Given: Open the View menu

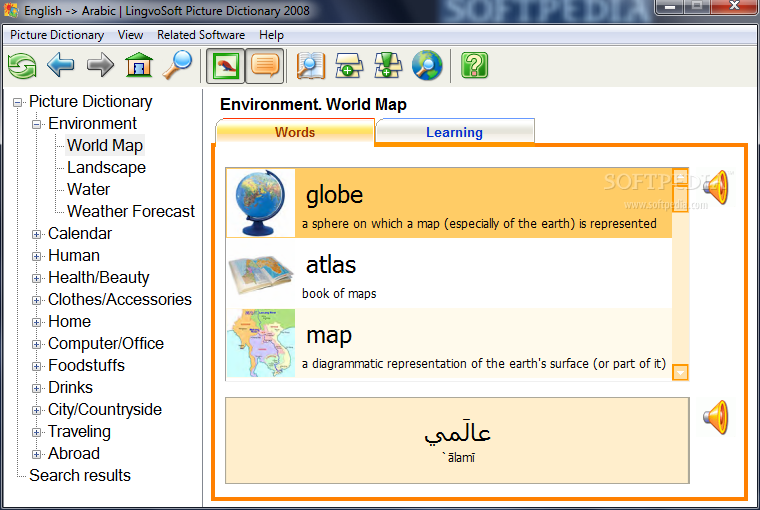Looking at the screenshot, I should [x=130, y=35].
